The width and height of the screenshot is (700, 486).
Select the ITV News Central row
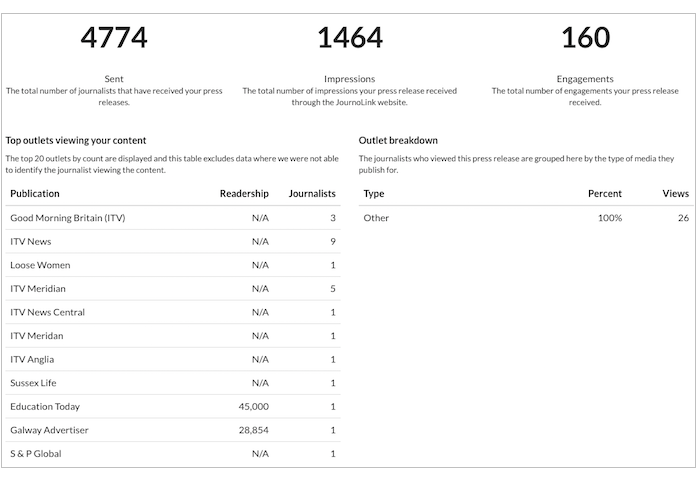point(173,312)
